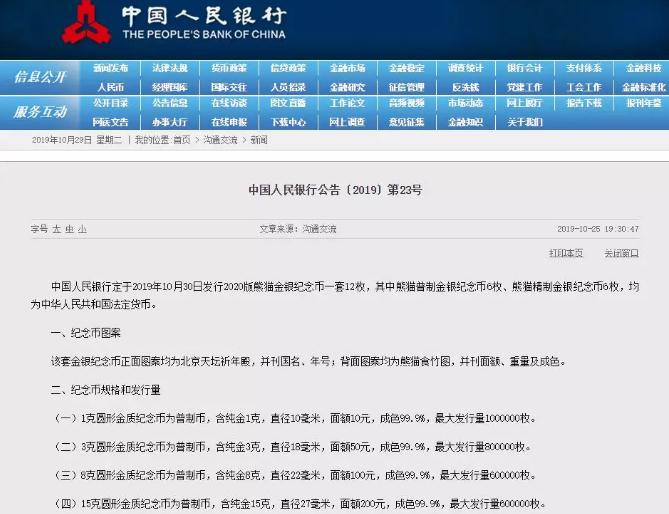Open the 在线访谈 menu link
The image size is (669, 514).
pyautogui.click(x=229, y=103)
